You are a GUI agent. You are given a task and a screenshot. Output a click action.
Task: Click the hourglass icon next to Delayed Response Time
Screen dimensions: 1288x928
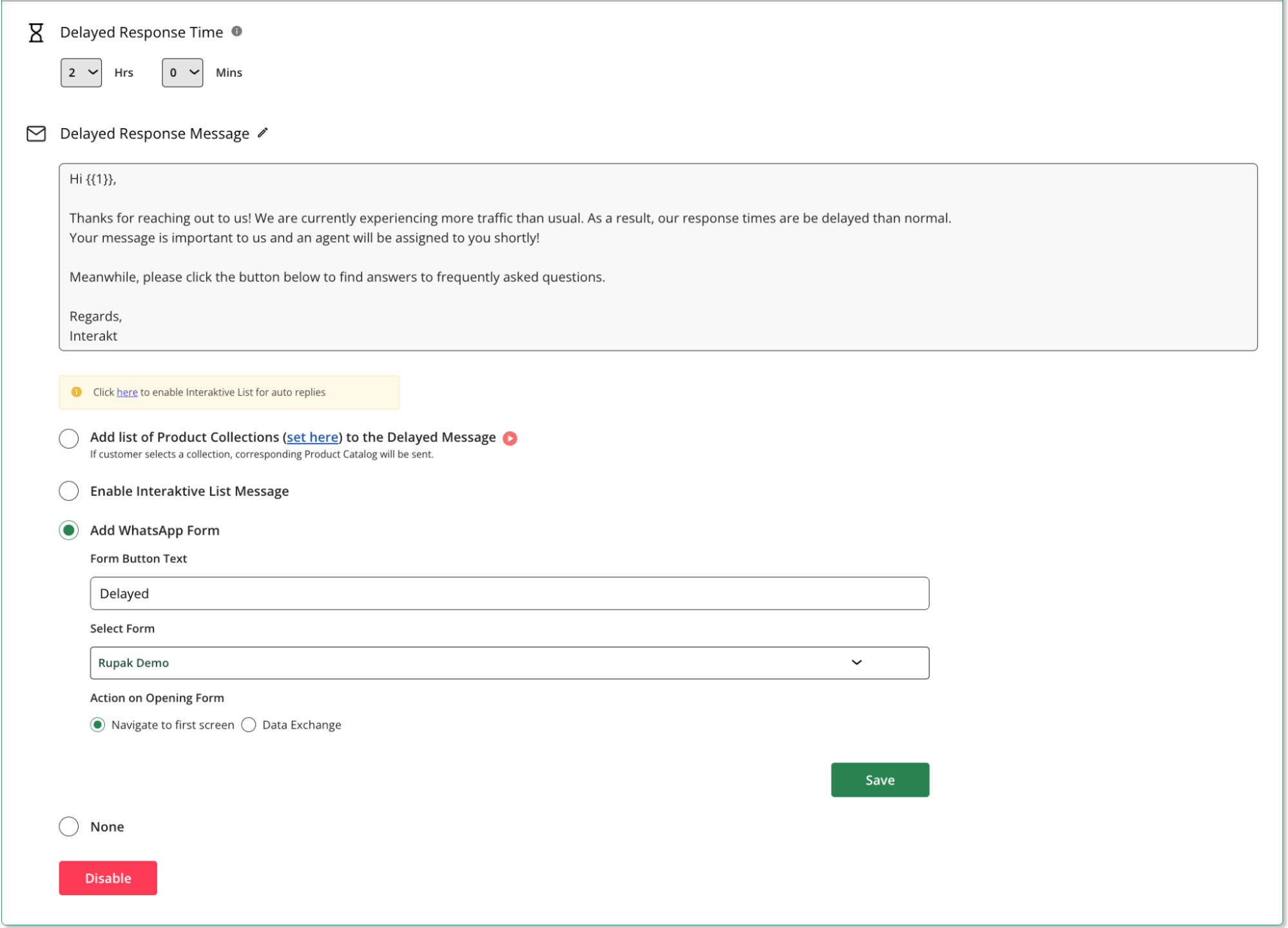pos(36,32)
